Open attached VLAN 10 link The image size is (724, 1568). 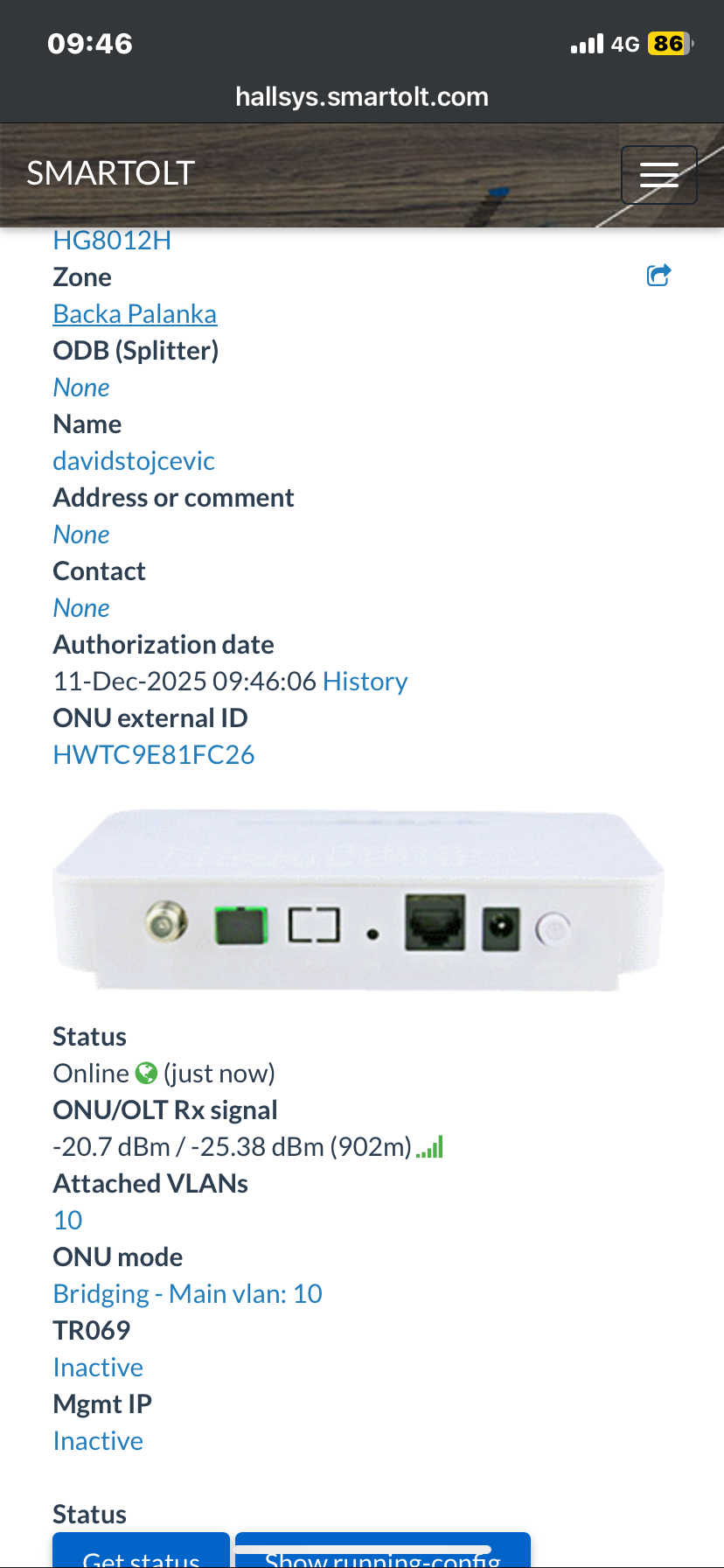pos(68,1221)
